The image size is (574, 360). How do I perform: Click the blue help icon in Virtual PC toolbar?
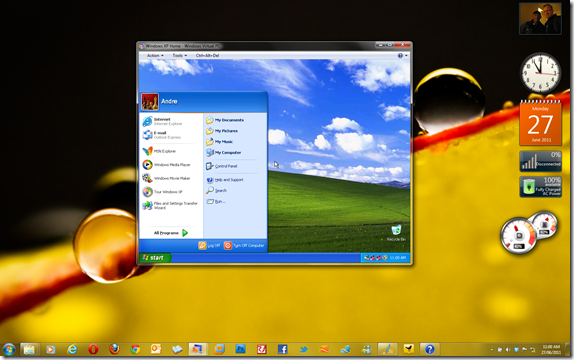[x=400, y=56]
